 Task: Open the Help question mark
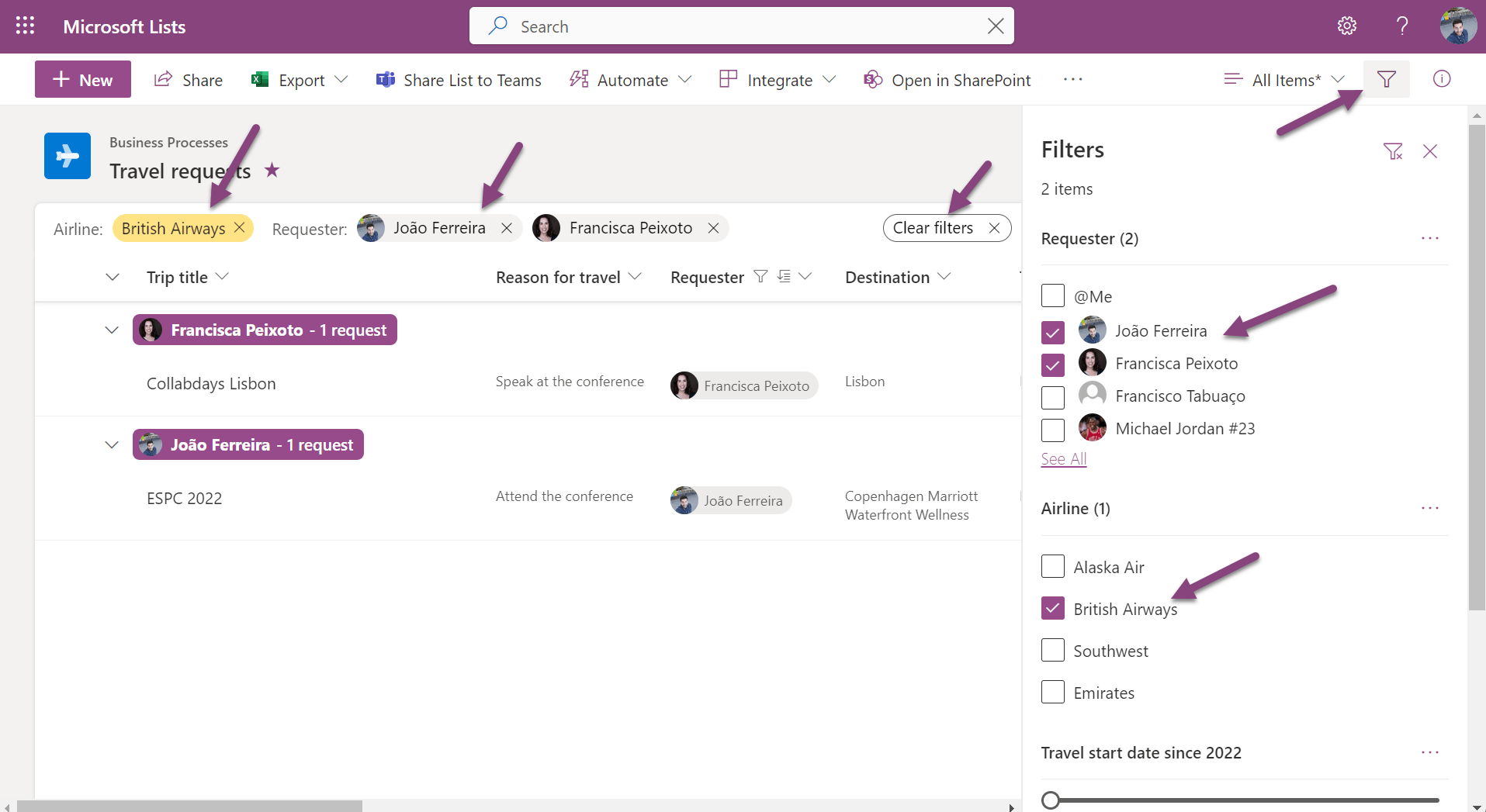1402,26
